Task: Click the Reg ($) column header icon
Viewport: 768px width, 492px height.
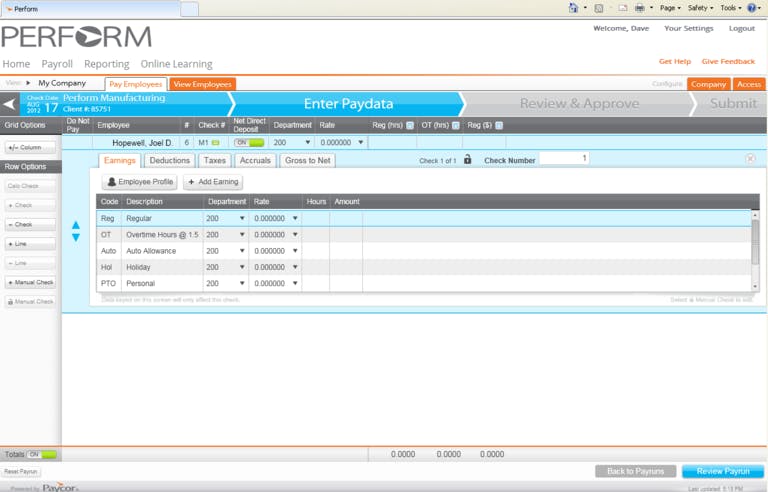Action: click(x=499, y=125)
